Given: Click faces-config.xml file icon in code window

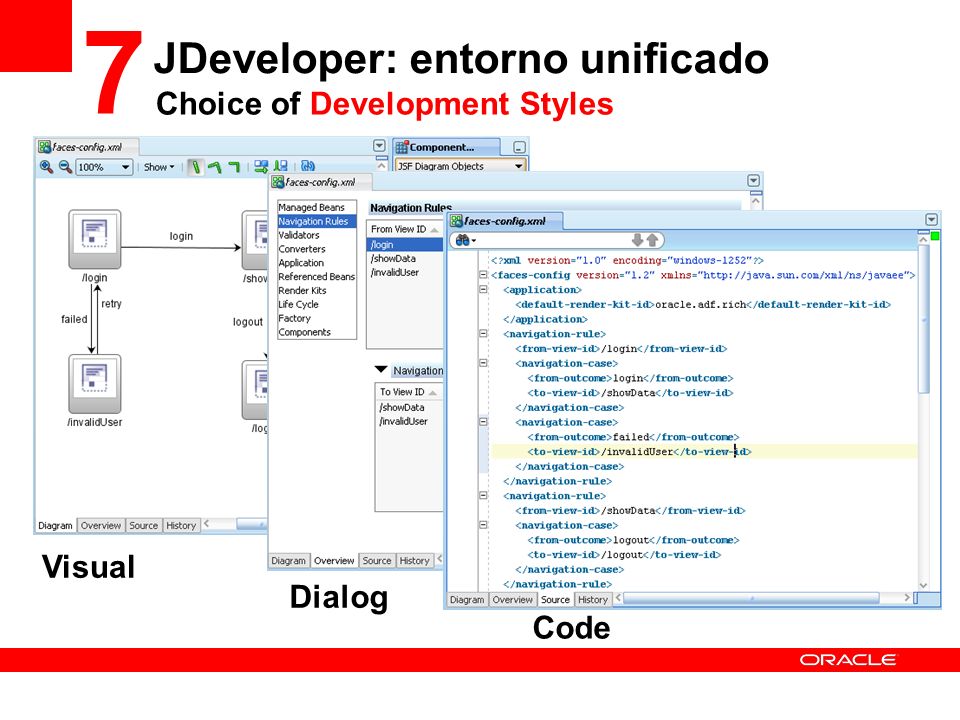Looking at the screenshot, I should (x=456, y=220).
